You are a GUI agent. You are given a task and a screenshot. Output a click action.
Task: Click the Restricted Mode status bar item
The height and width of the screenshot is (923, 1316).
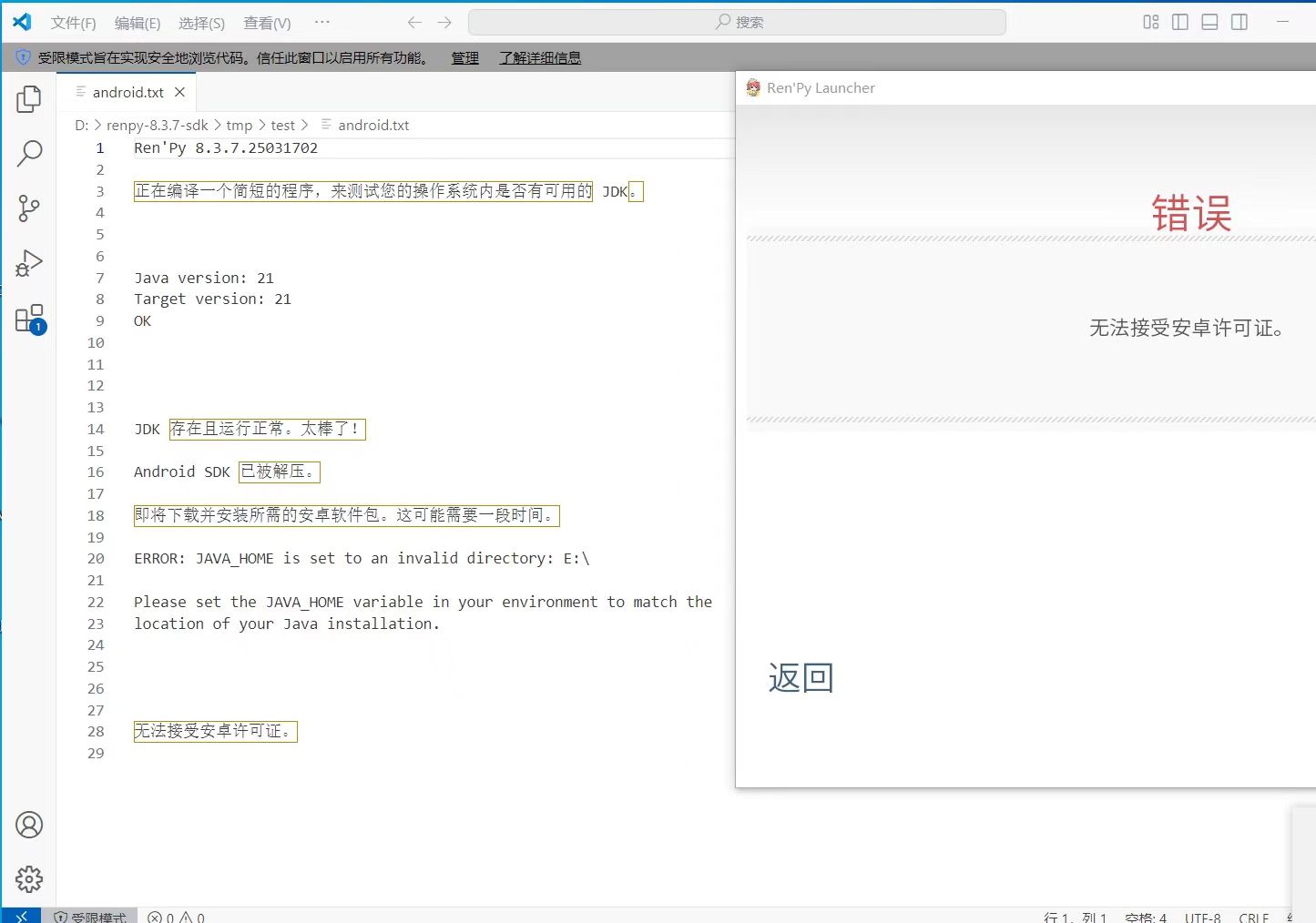click(x=89, y=917)
